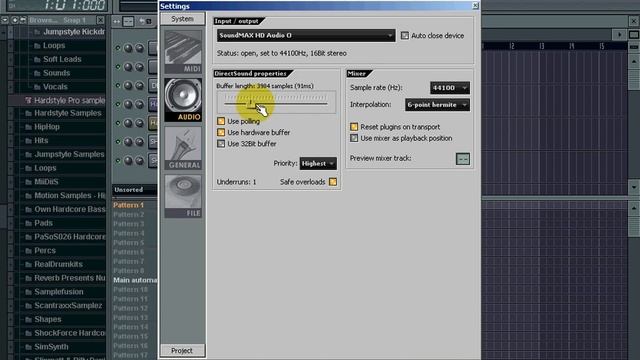The height and width of the screenshot is (360, 640).
Task: Toggle the mute LED of the yellow-highlighted channel
Action: (x=118, y=123)
